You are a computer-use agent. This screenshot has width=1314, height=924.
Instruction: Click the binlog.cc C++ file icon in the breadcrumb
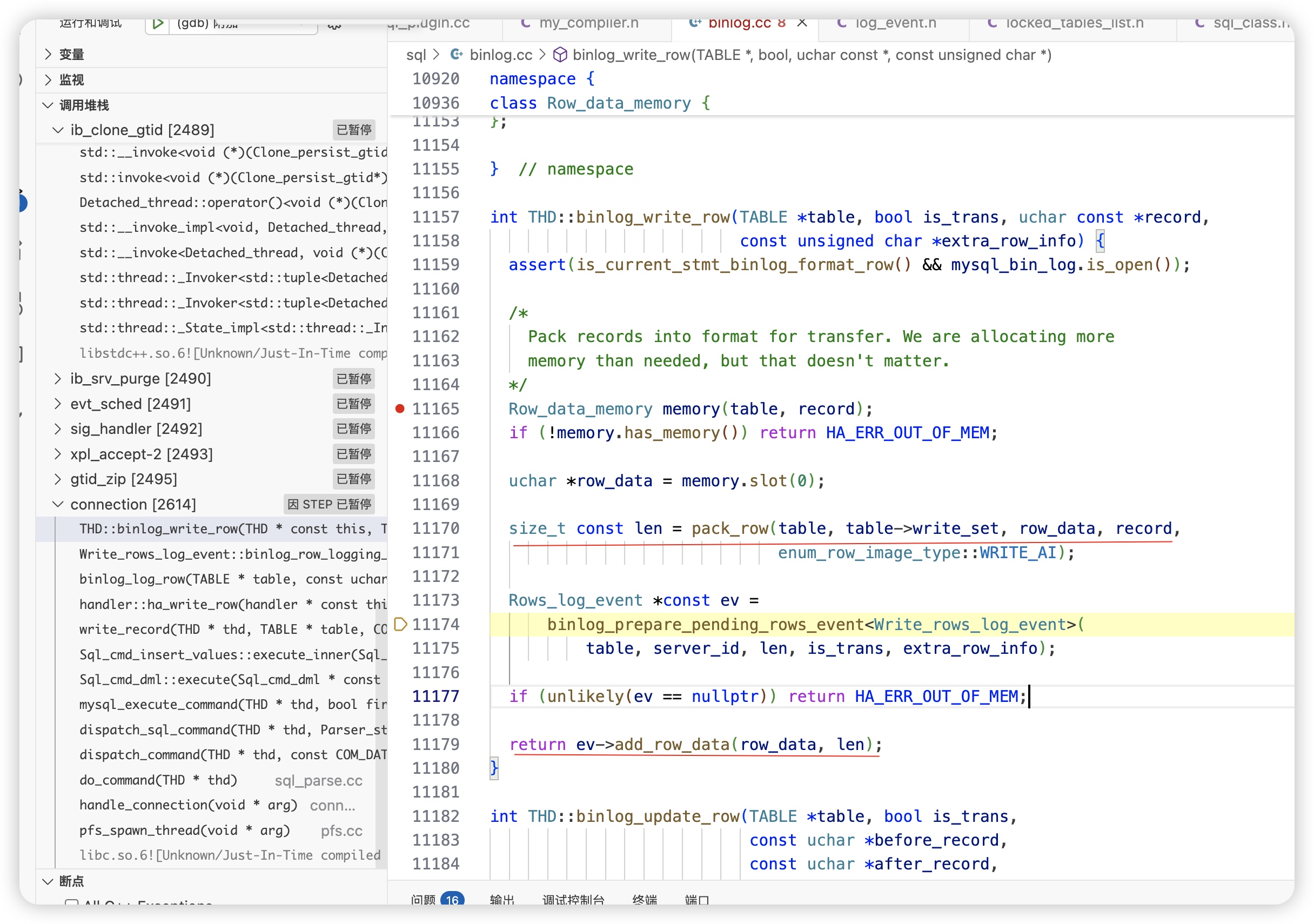point(456,55)
